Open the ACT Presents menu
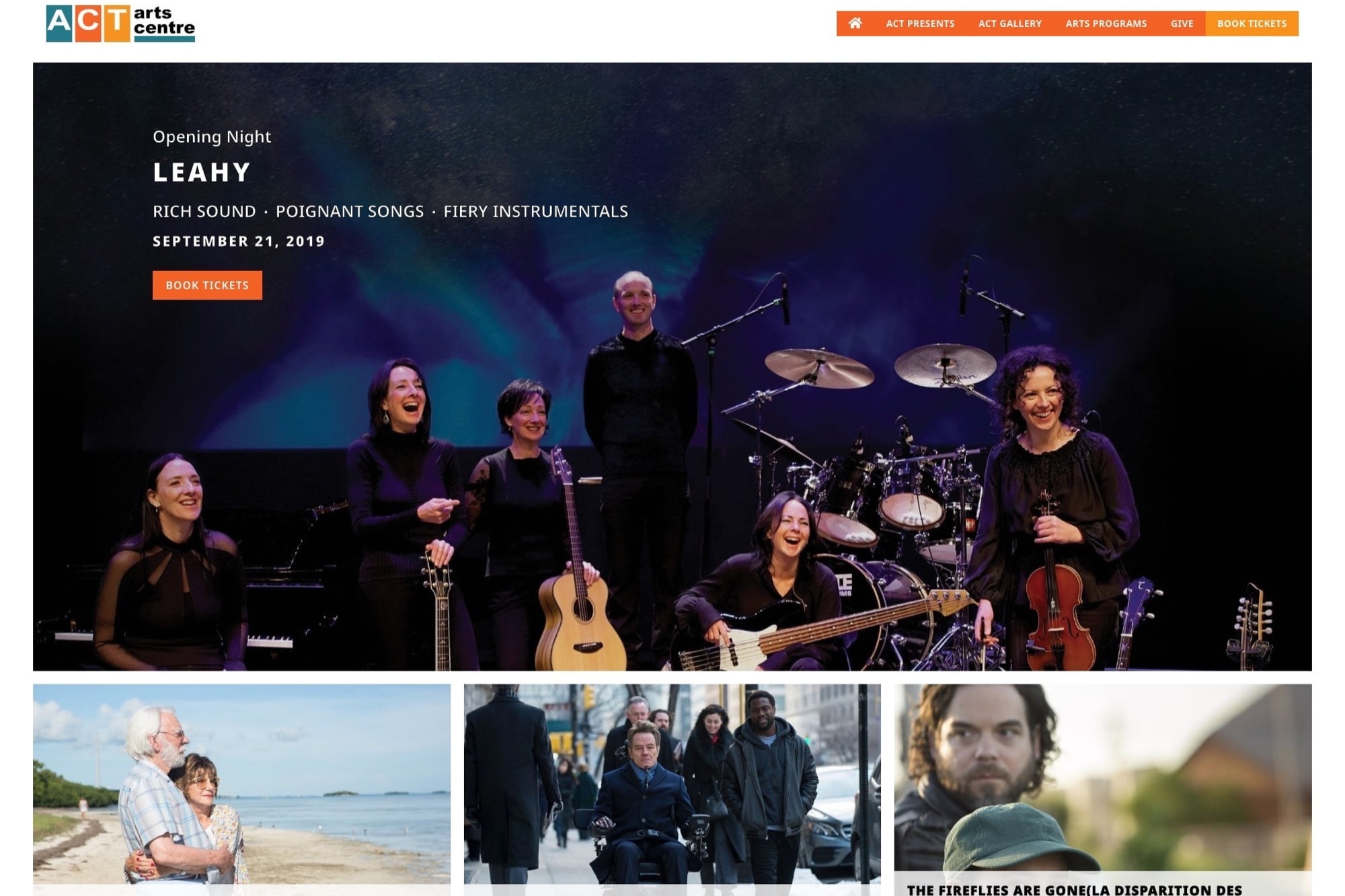This screenshot has width=1345, height=896. 920,24
